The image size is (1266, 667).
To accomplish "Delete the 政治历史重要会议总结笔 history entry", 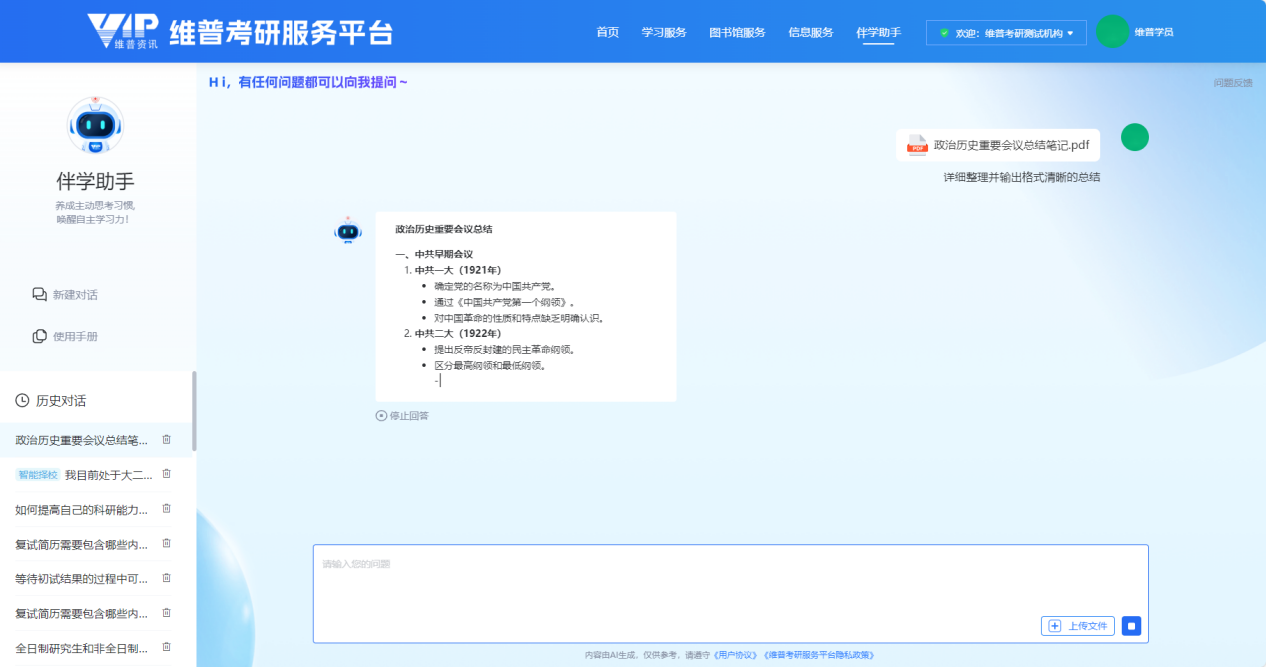I will pos(167,440).
